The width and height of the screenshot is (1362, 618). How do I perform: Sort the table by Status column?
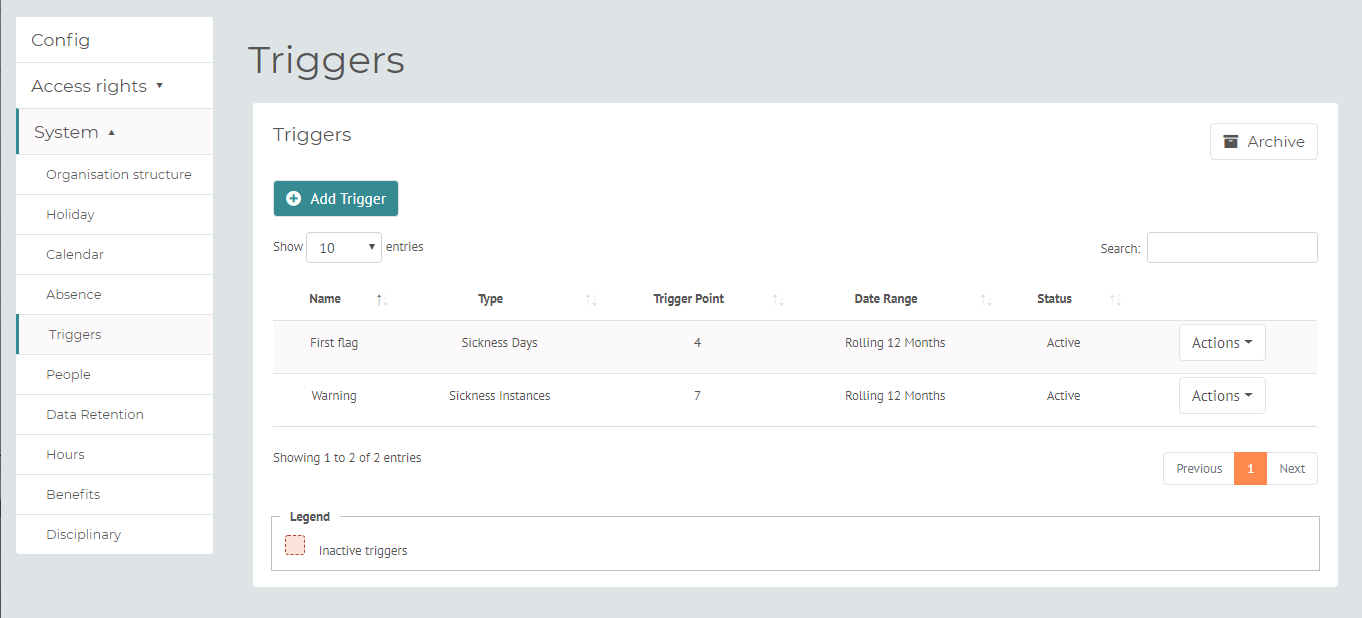1064,299
